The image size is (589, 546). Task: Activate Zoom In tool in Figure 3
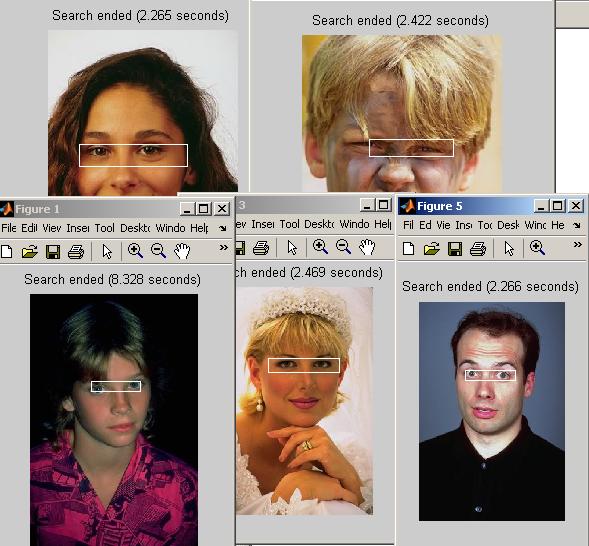[x=320, y=247]
